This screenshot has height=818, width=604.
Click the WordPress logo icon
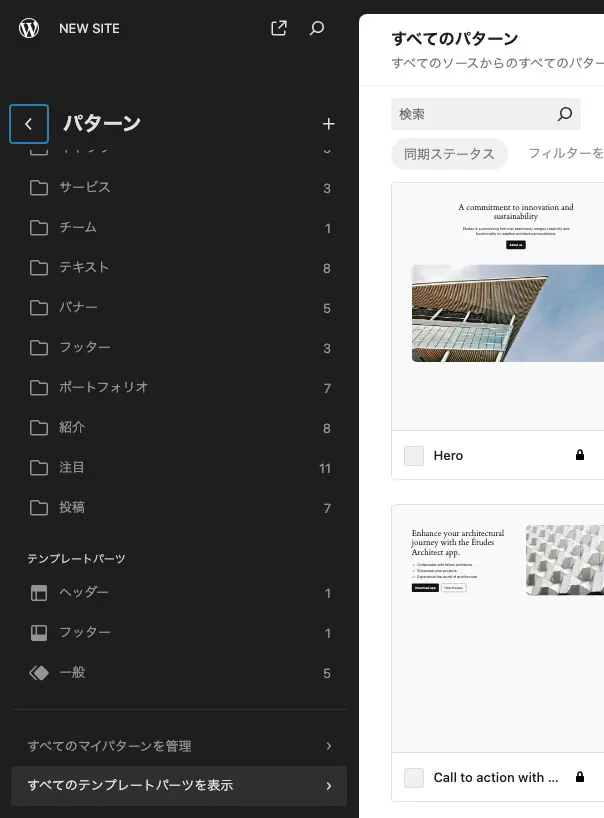pos(29,28)
